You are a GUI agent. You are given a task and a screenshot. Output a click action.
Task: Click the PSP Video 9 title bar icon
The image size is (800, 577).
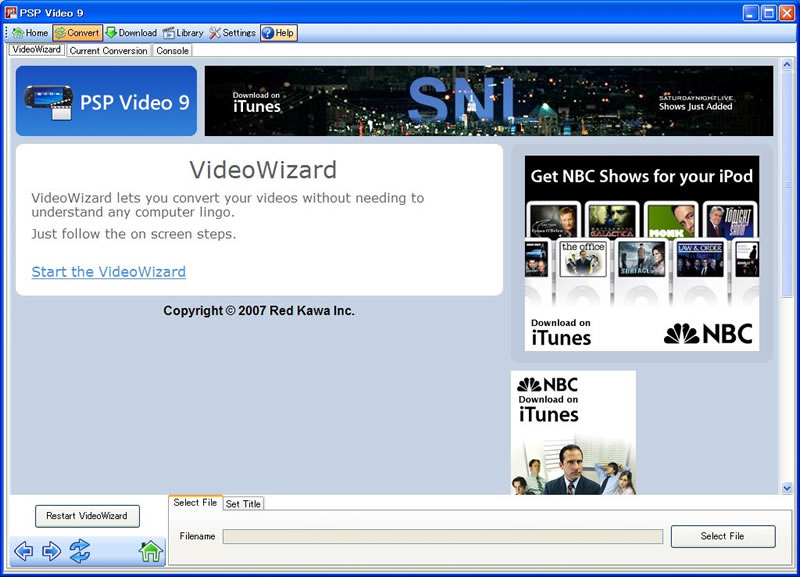11,12
